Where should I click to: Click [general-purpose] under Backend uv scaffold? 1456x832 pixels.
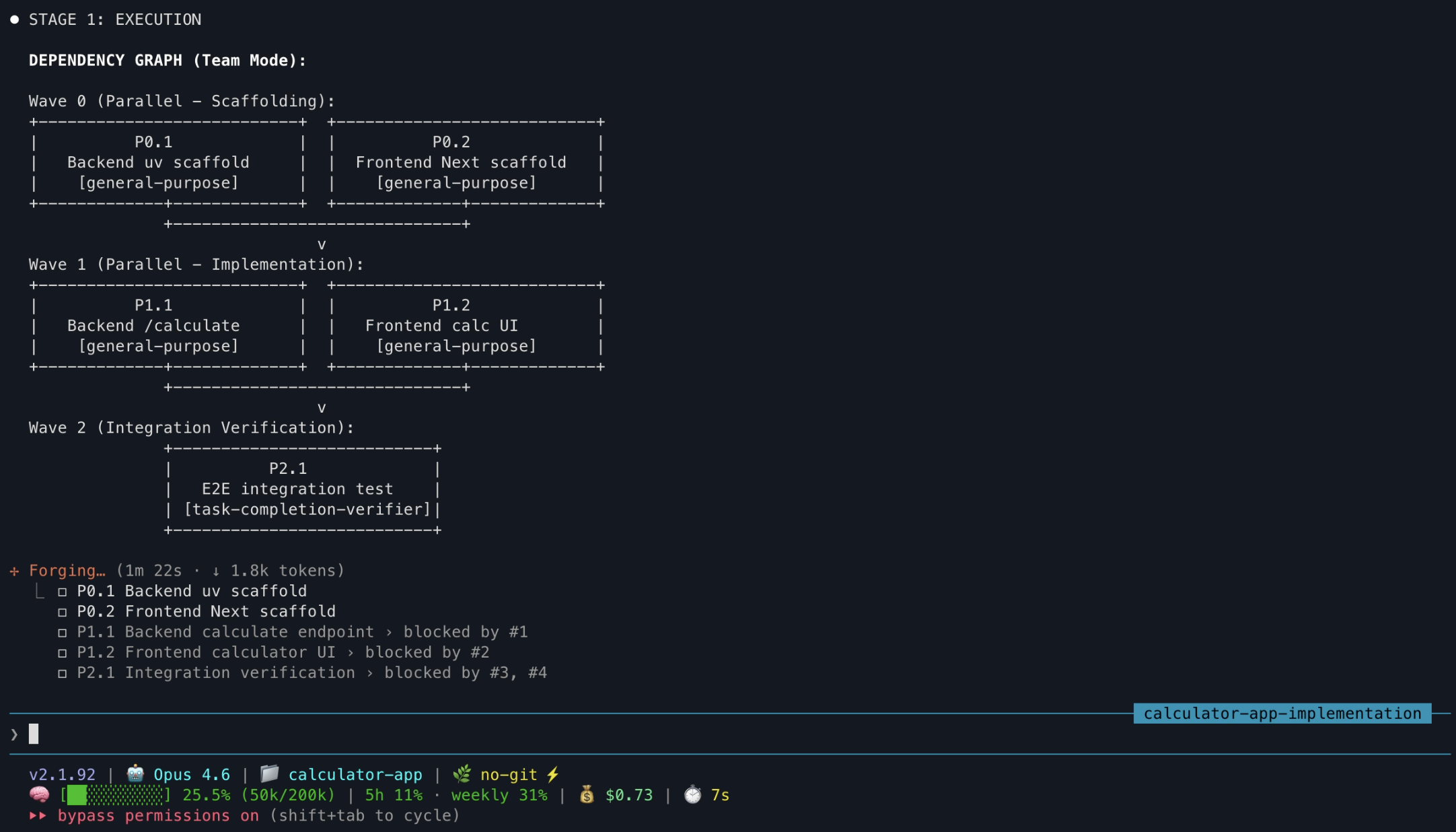click(x=158, y=183)
